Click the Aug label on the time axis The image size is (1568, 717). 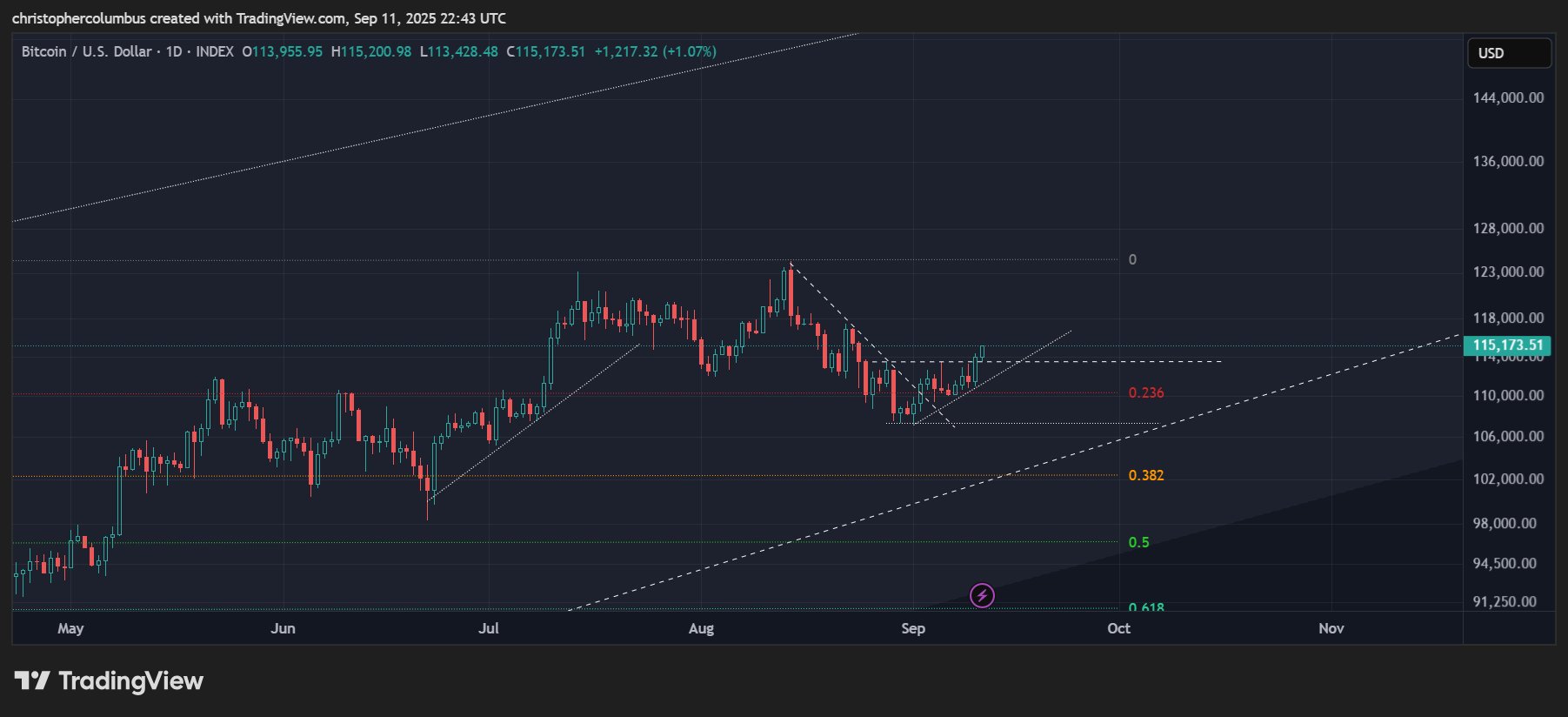701,628
